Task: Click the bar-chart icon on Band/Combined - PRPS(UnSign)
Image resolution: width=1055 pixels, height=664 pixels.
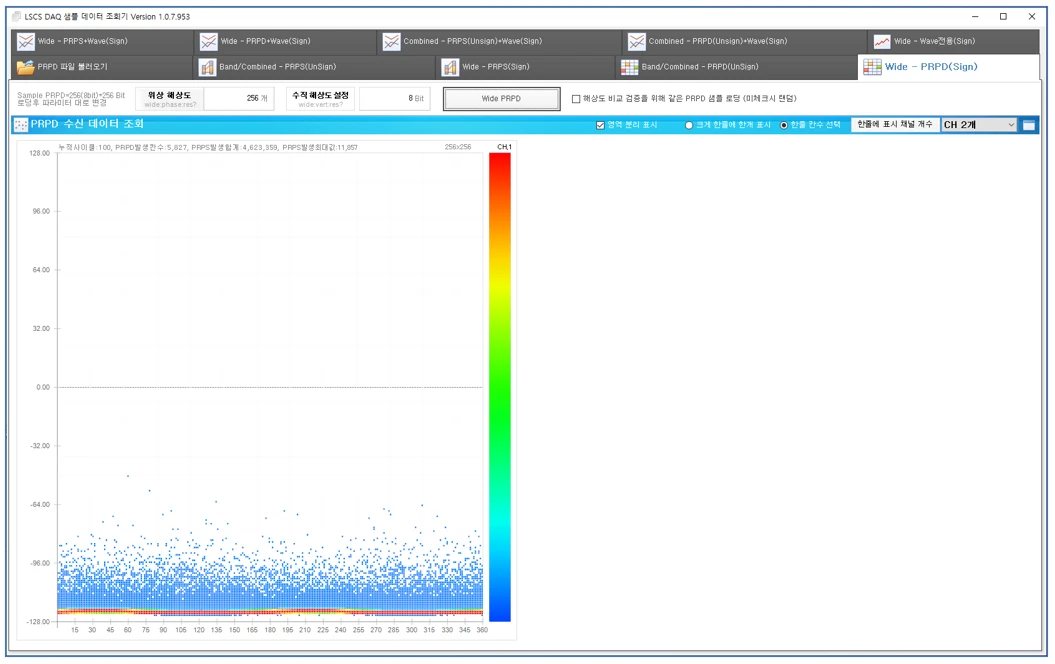Action: [207, 67]
